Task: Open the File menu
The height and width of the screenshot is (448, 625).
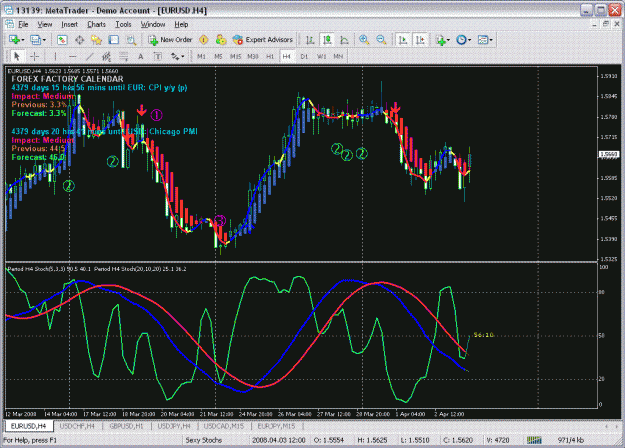Action: coord(23,24)
